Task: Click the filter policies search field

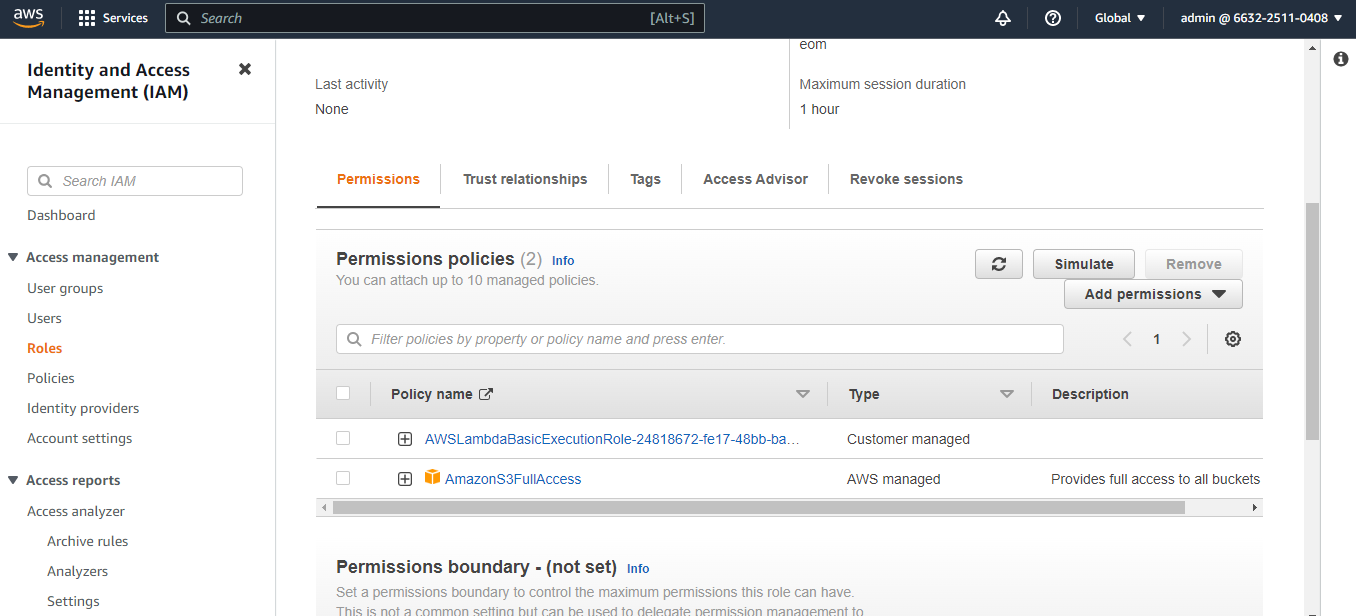Action: click(x=700, y=339)
